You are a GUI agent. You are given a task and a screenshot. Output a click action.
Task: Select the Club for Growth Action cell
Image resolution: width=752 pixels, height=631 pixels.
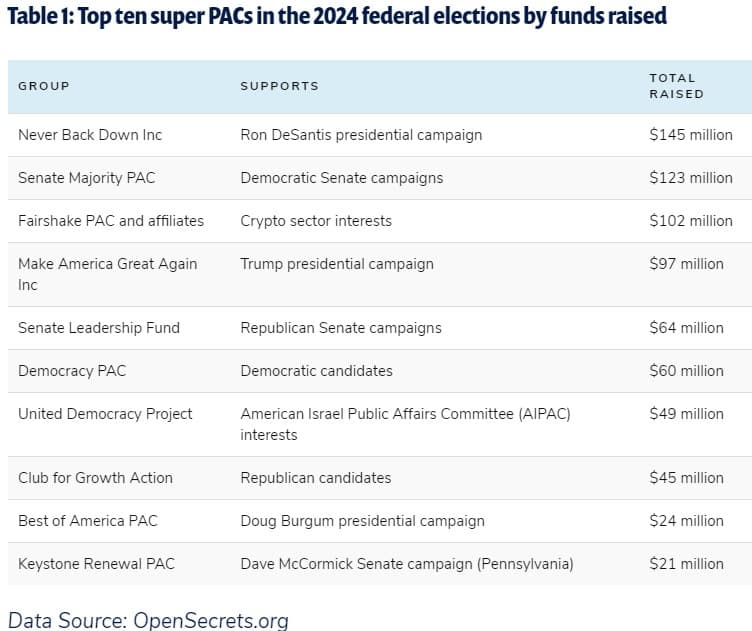[95, 478]
